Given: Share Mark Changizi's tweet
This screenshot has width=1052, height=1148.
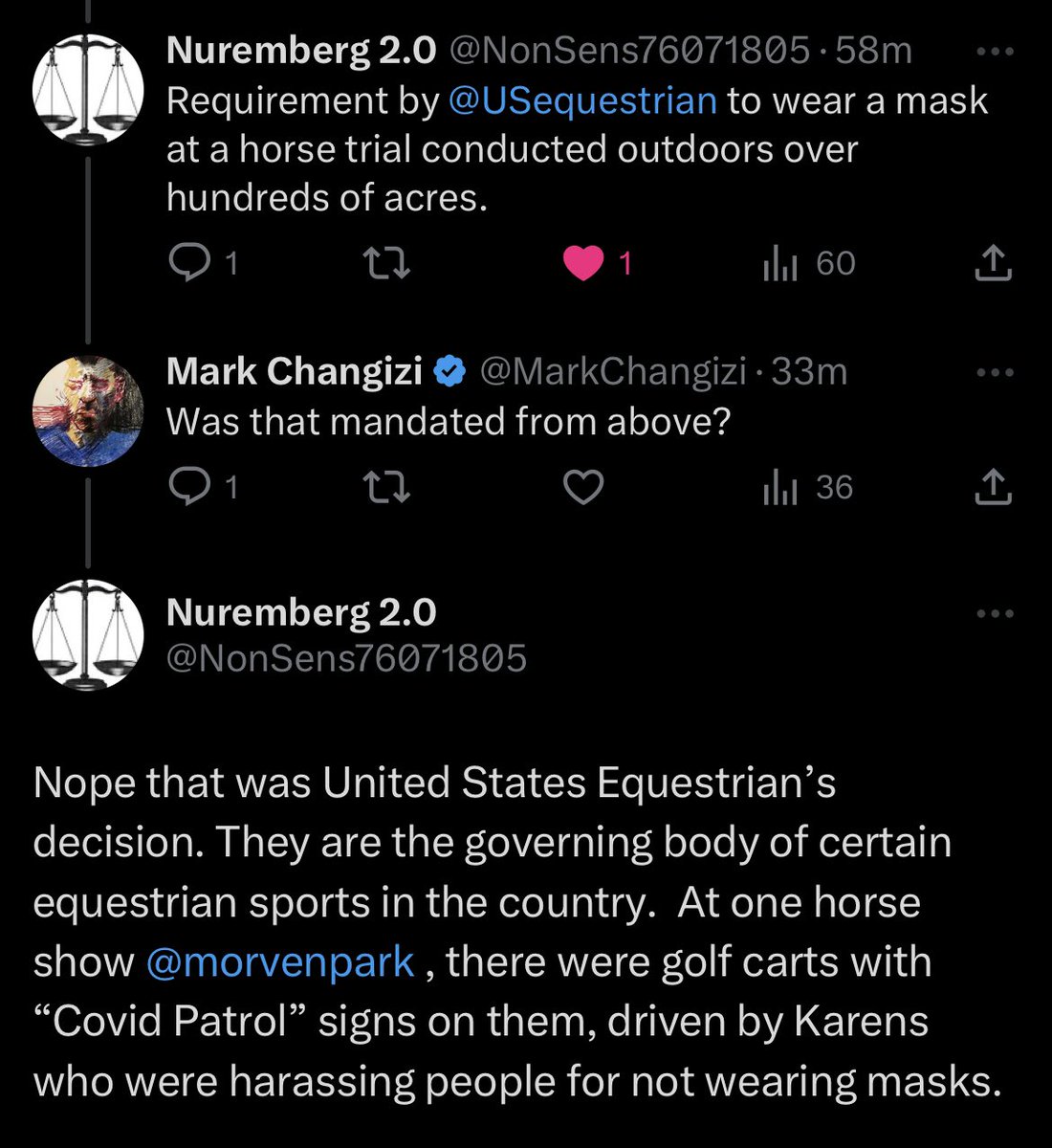Looking at the screenshot, I should (x=993, y=488).
